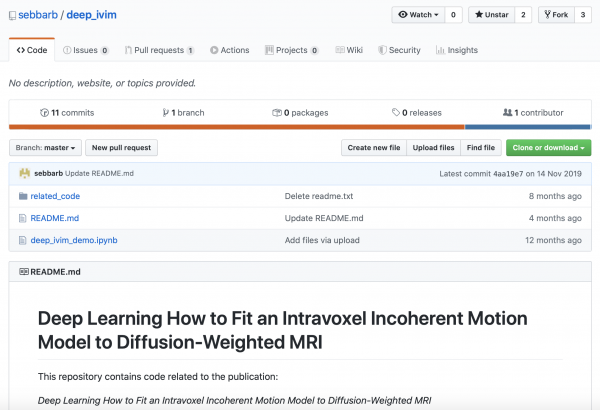
Task: Click the releases tag icon
Action: (x=396, y=113)
